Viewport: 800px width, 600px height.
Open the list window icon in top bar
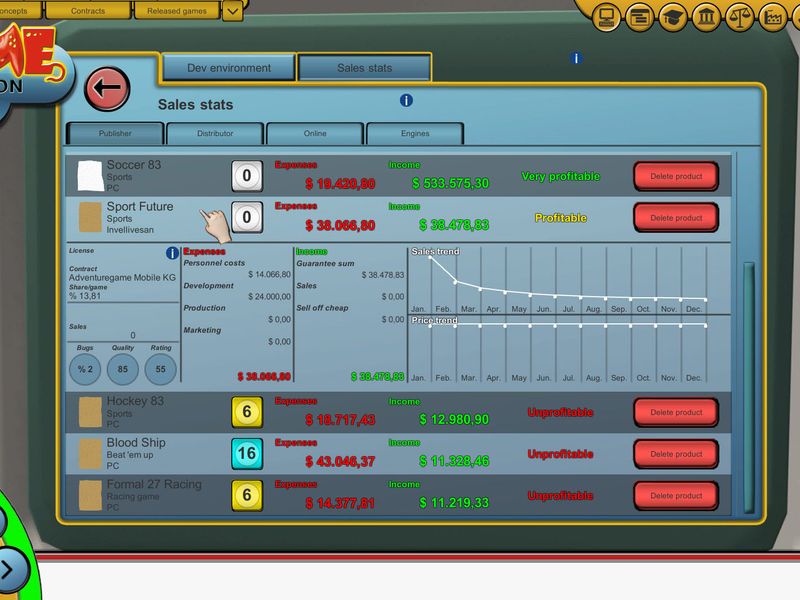[639, 18]
